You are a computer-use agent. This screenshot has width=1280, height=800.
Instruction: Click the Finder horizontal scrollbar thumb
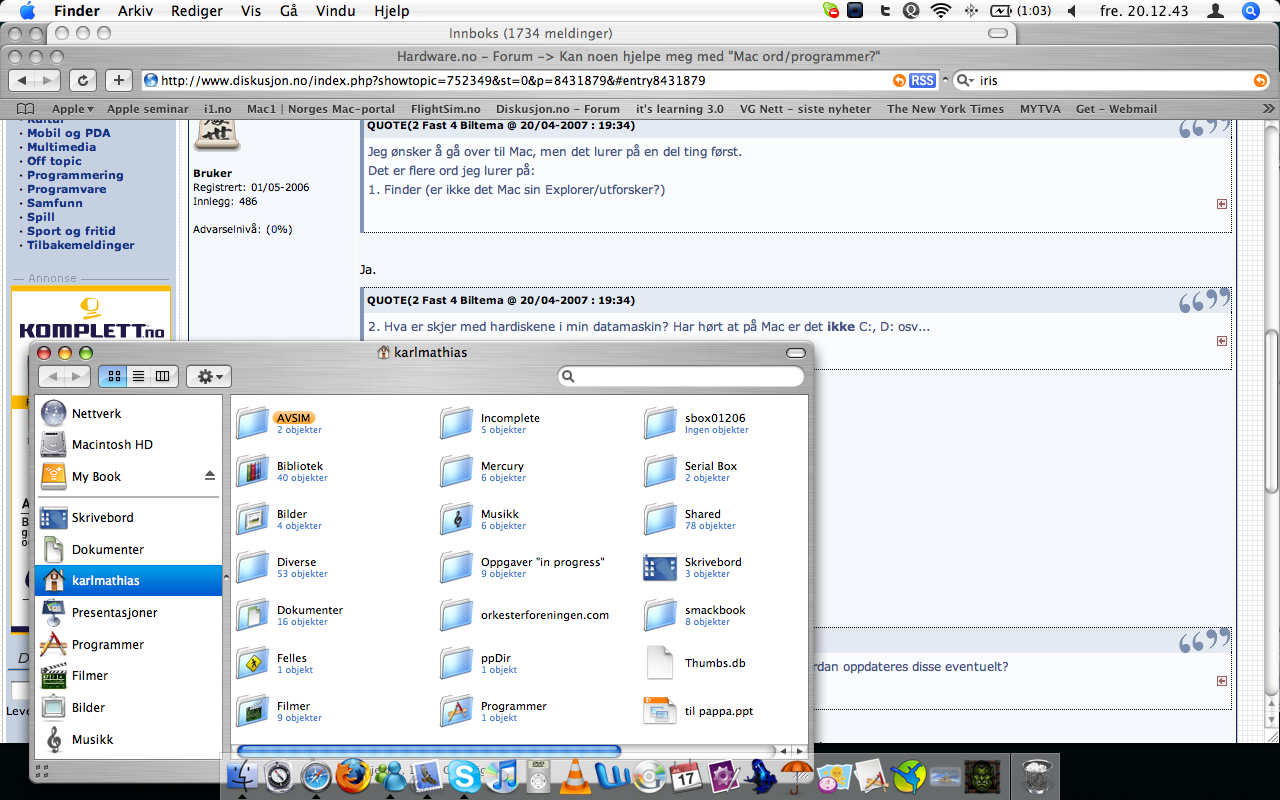428,750
